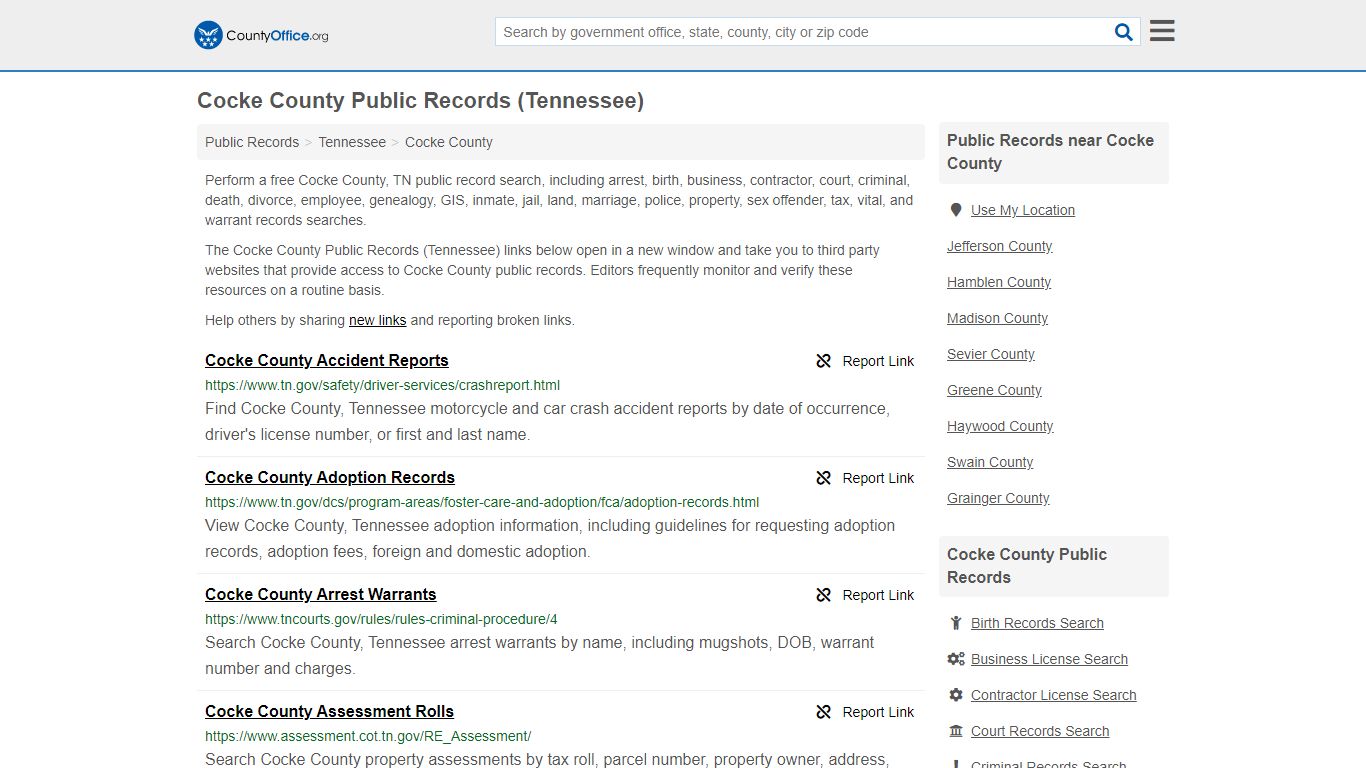Screen dimensions: 1366x768
Task: Click the Birth Records Search icon
Action: coord(956,623)
